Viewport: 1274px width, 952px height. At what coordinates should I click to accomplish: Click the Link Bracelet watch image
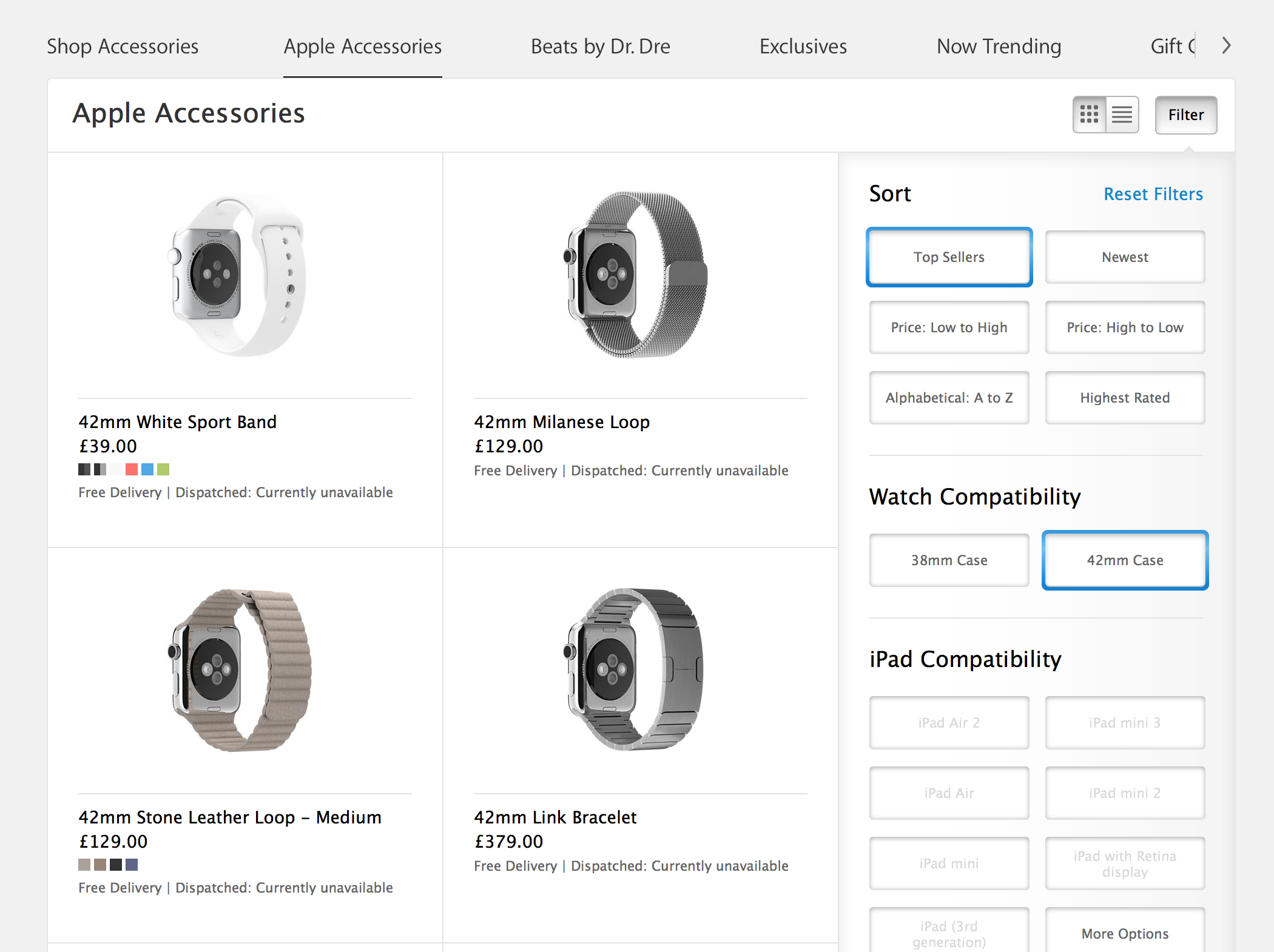click(x=633, y=669)
